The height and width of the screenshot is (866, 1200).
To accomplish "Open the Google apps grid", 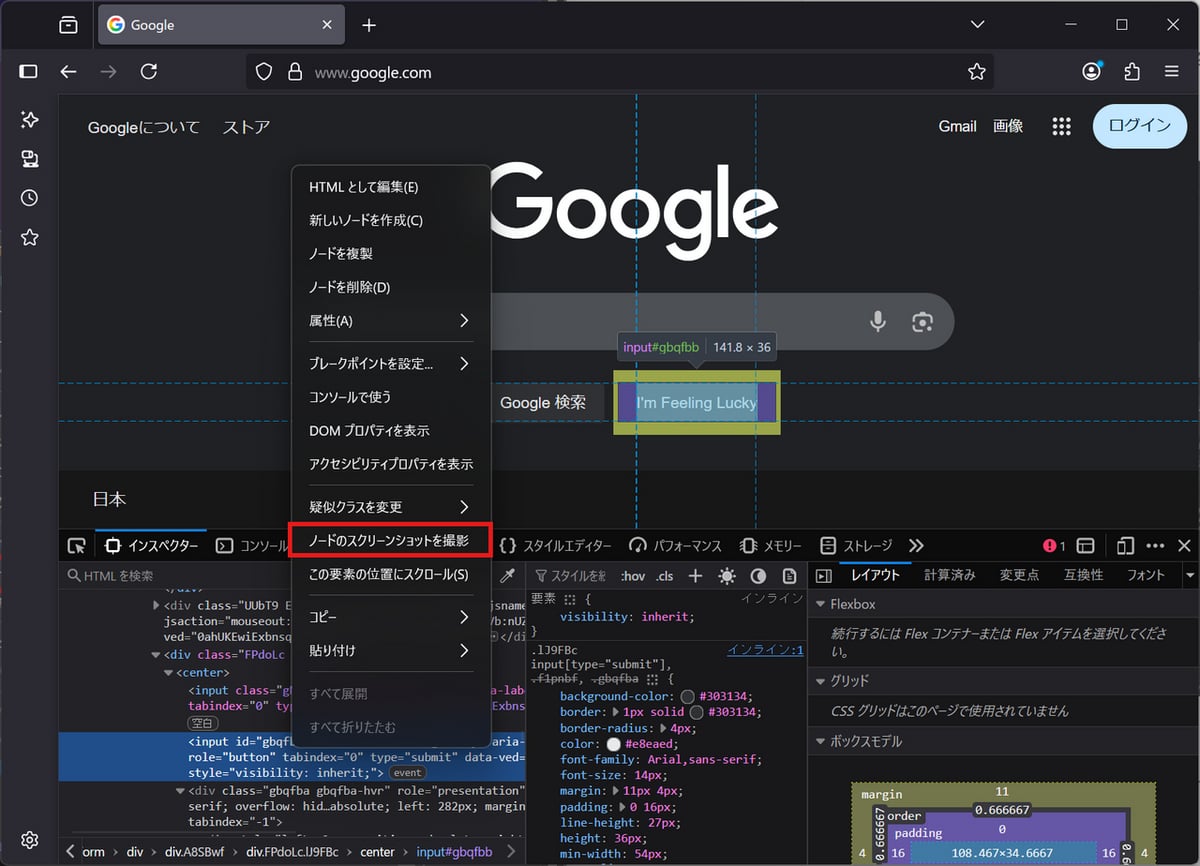I will pos(1062,126).
